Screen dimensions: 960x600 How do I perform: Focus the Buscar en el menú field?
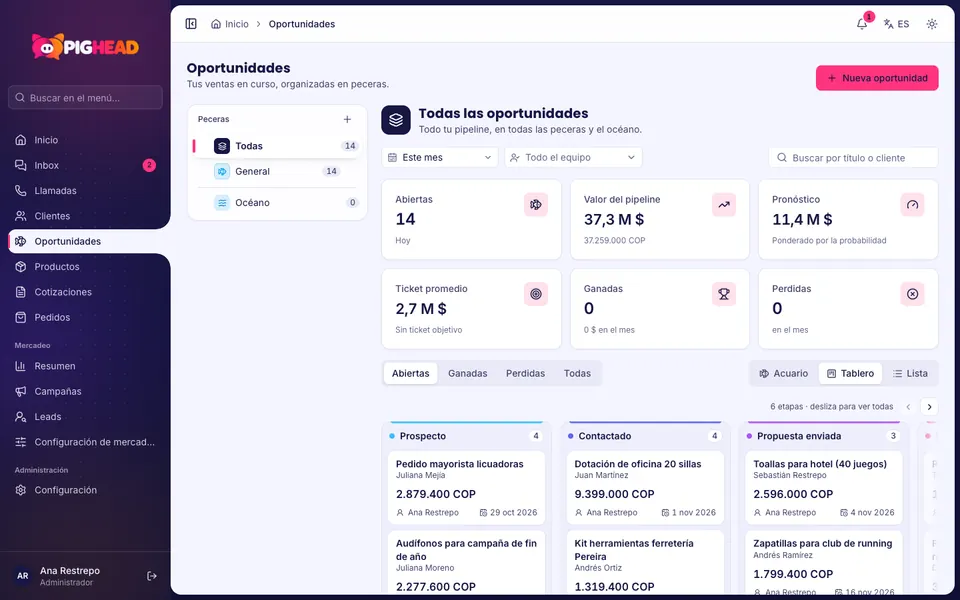[86, 97]
